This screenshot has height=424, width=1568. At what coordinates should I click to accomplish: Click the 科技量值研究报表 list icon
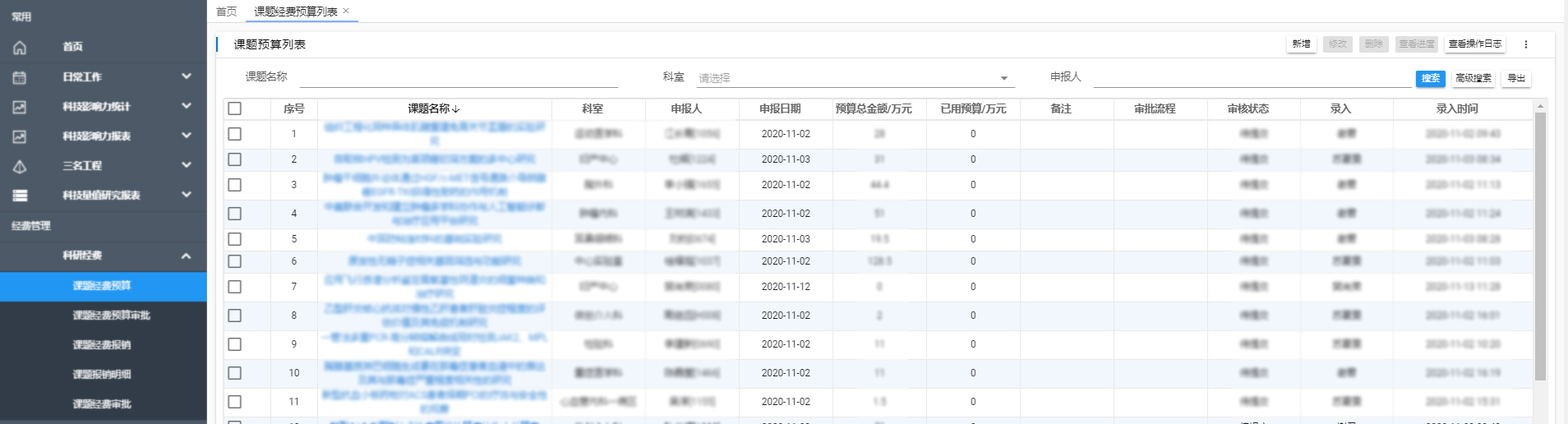[x=20, y=196]
